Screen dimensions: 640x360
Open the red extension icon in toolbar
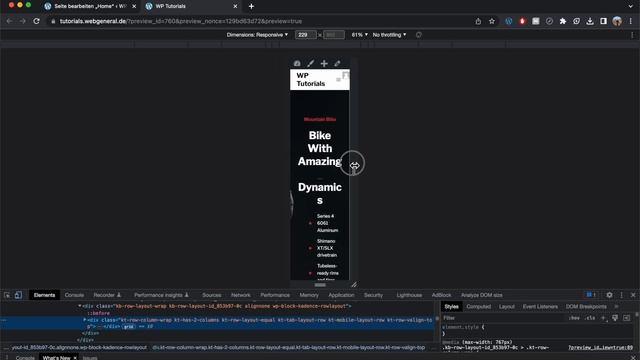coord(522,21)
